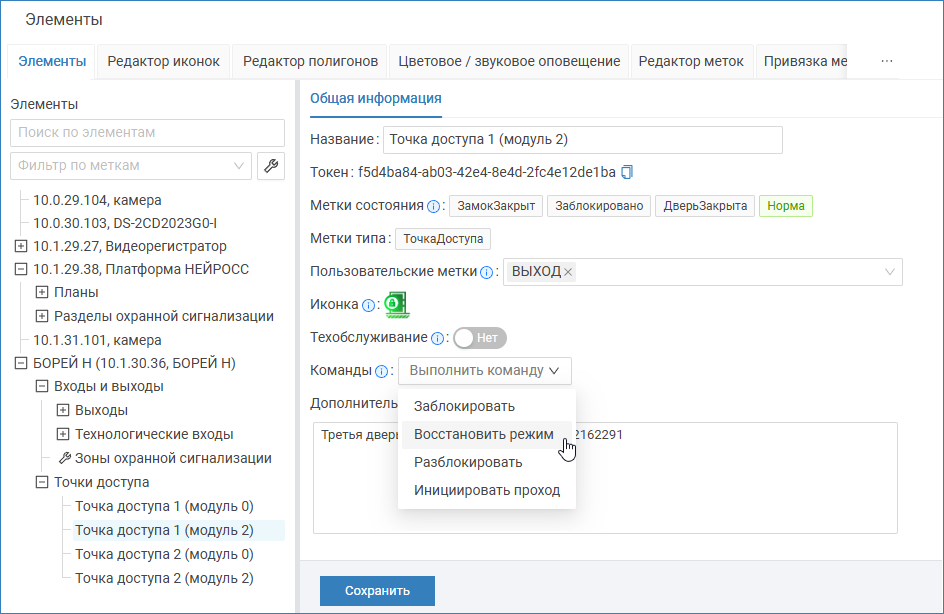Copy the token using the copy icon
The height and width of the screenshot is (614, 944).
coord(627,172)
